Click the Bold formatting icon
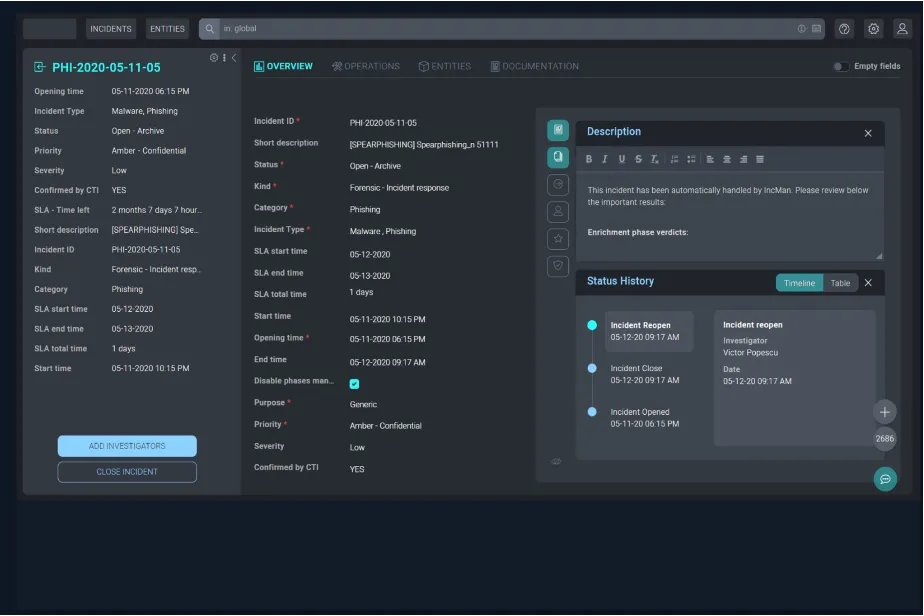 (589, 159)
